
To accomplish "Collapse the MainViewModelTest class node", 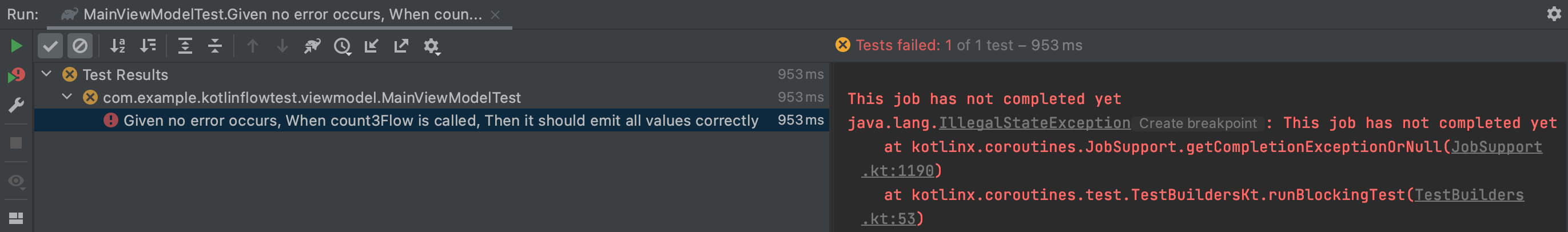I will (67, 97).
